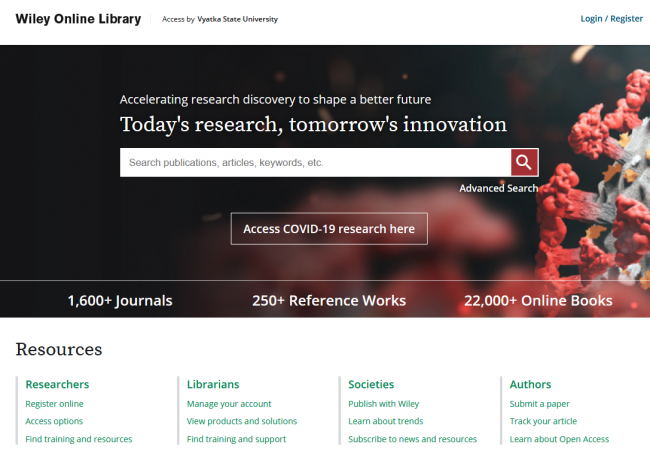Click the Resources section heading
This screenshot has width=650, height=450.
coord(59,349)
